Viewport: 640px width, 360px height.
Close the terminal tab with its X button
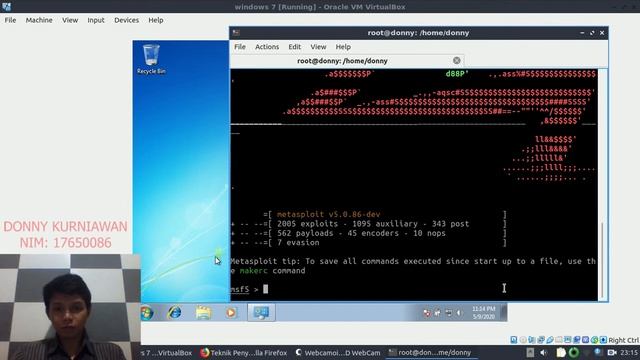click(456, 61)
